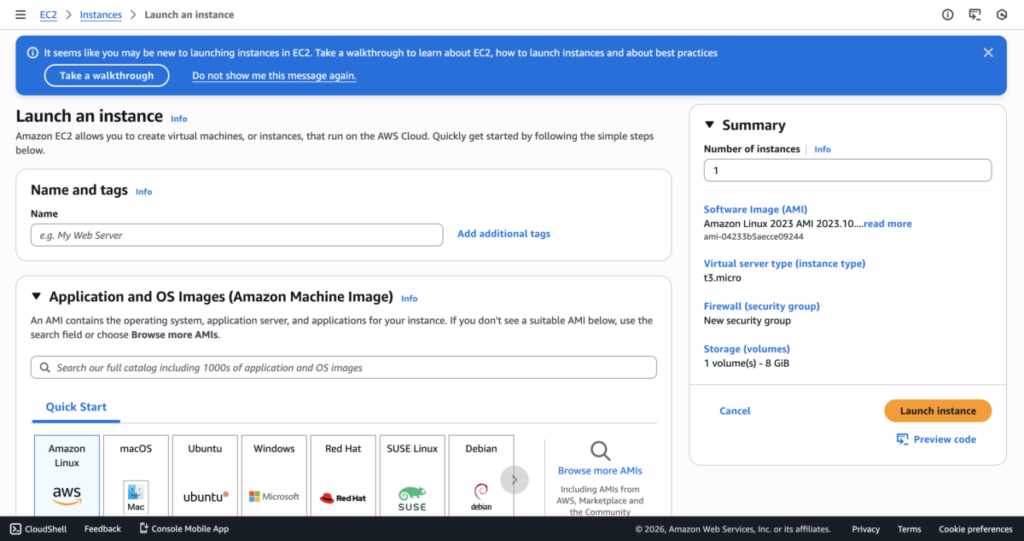Choose the macOS AMI tile
This screenshot has width=1024, height=541.
136,474
